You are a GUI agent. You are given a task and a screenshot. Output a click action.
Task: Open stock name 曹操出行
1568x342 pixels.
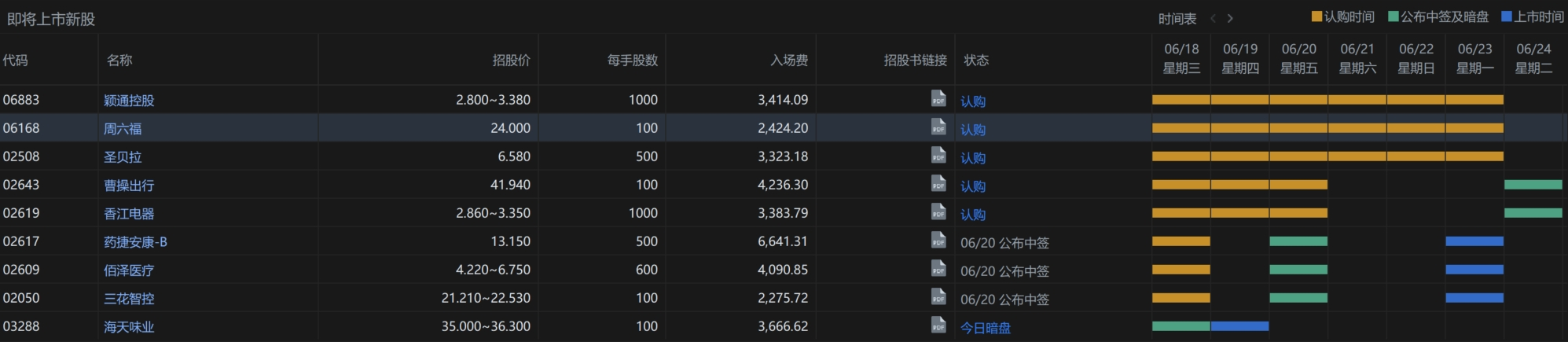129,186
